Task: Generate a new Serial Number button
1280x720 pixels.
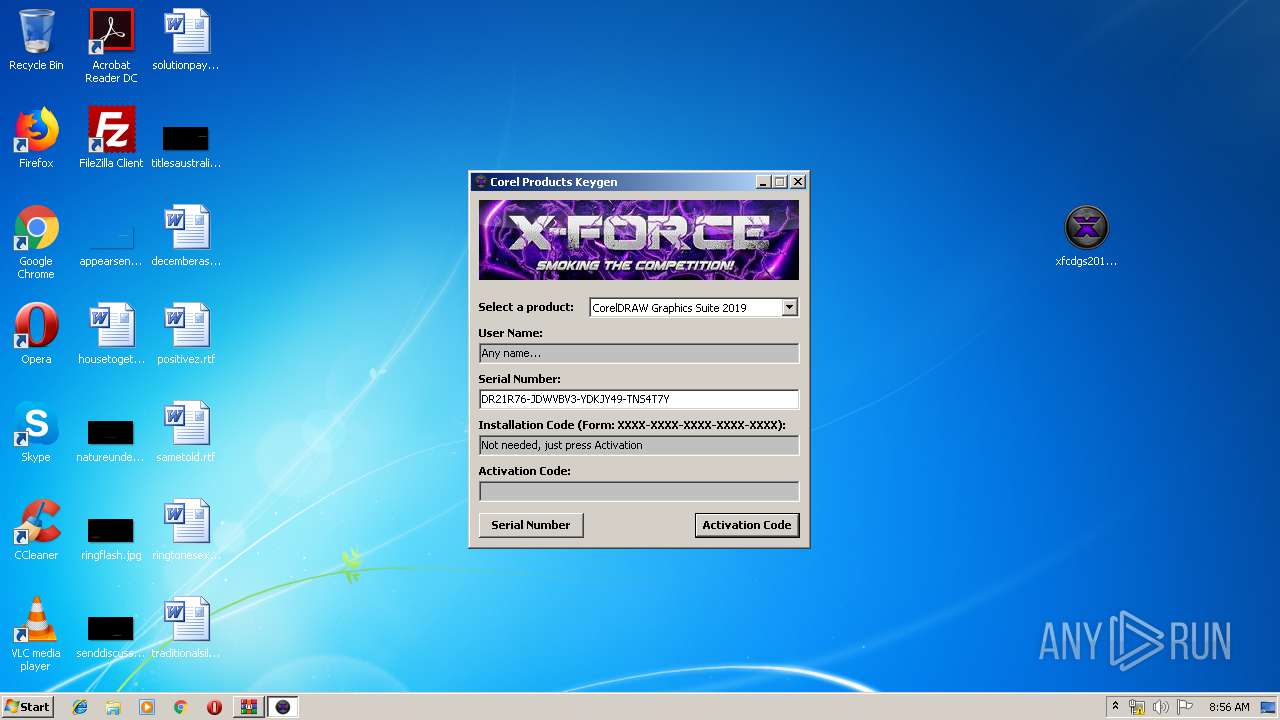Action: tap(531, 525)
